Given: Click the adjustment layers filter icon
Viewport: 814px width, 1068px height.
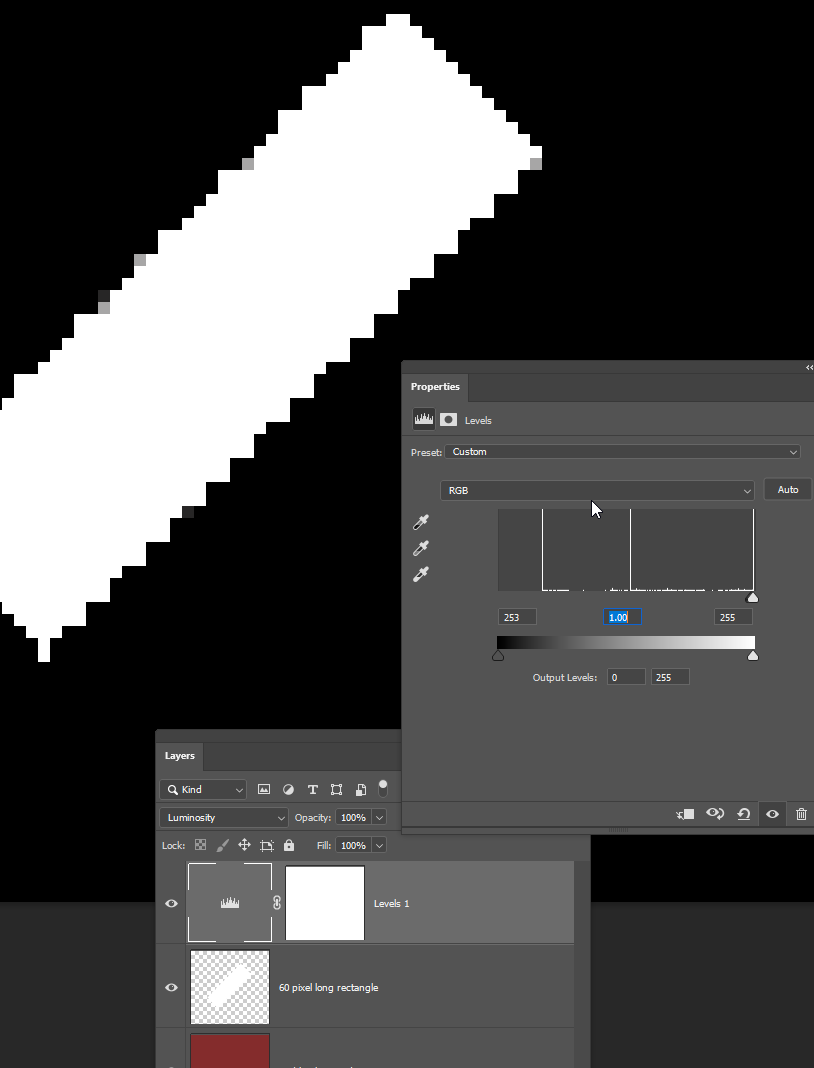Looking at the screenshot, I should click(288, 789).
